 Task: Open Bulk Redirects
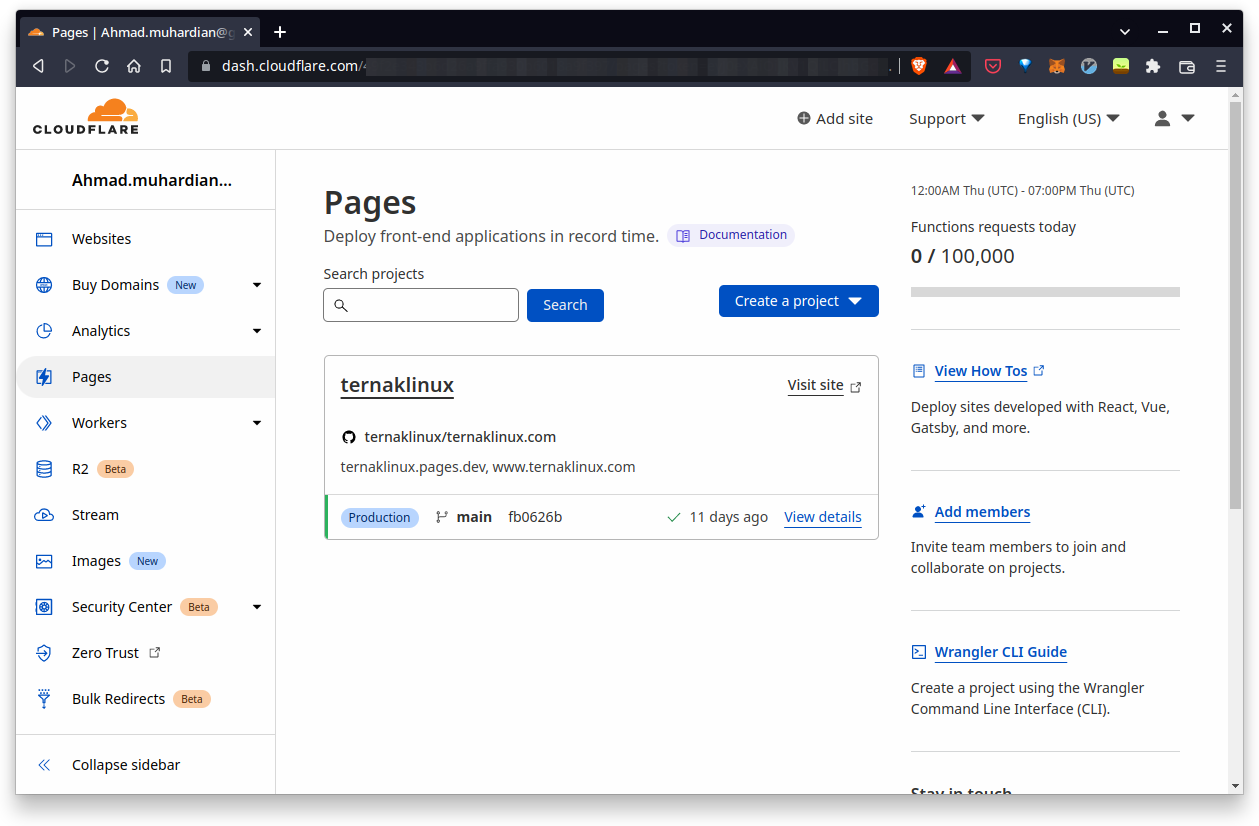coord(119,698)
